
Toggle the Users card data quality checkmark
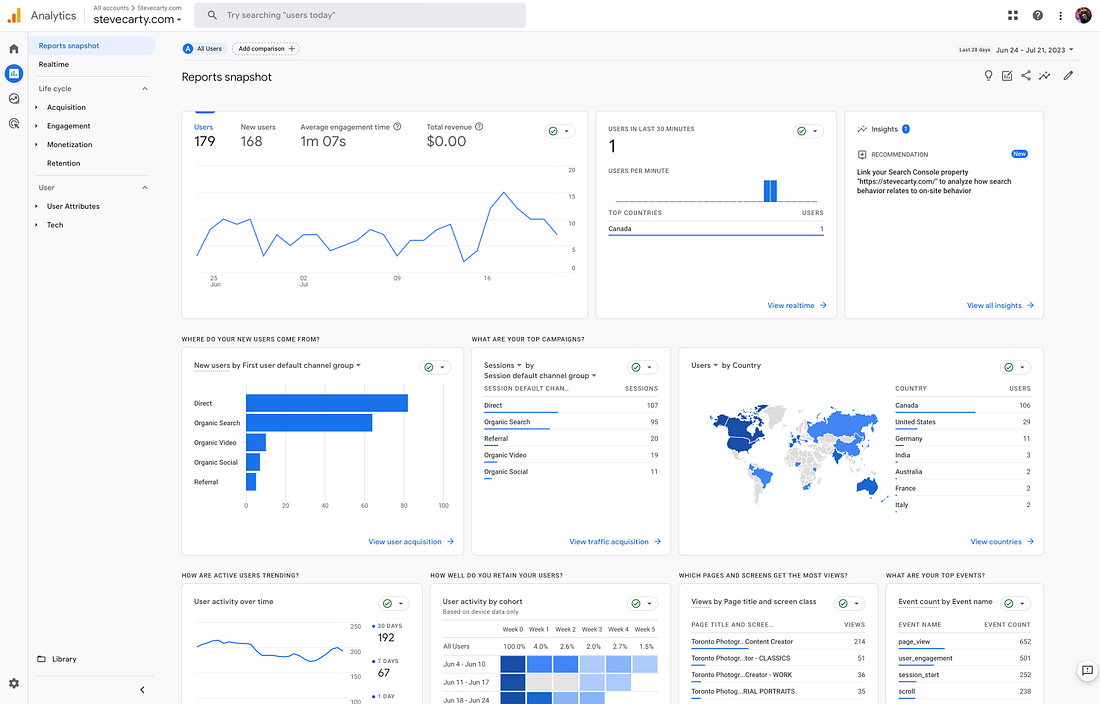point(560,131)
